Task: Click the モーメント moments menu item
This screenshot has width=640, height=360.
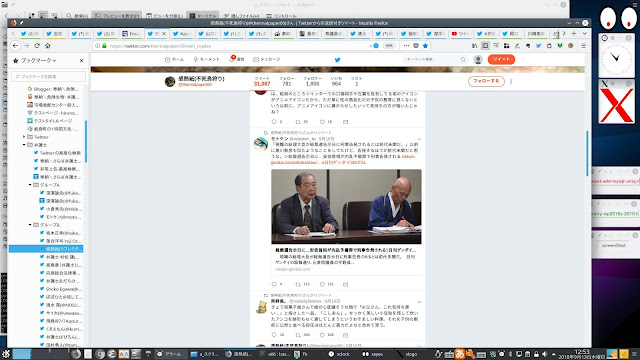Action: [207, 60]
